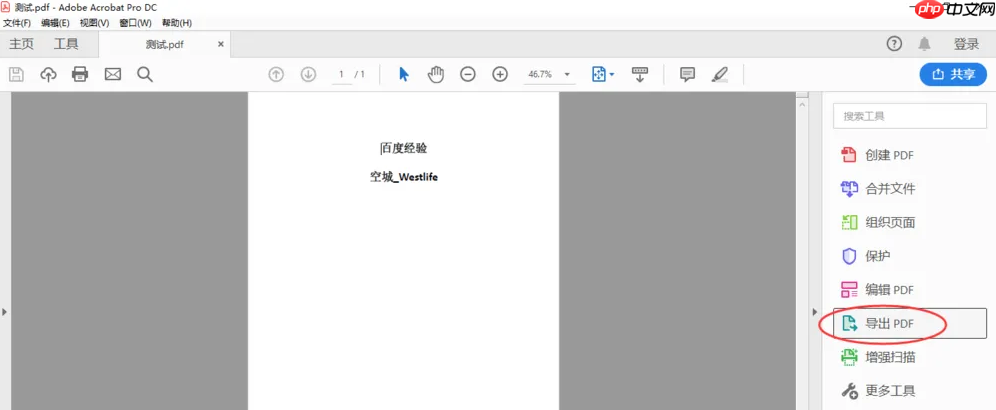
Task: Add a comment with speech bubble icon
Action: [687, 74]
